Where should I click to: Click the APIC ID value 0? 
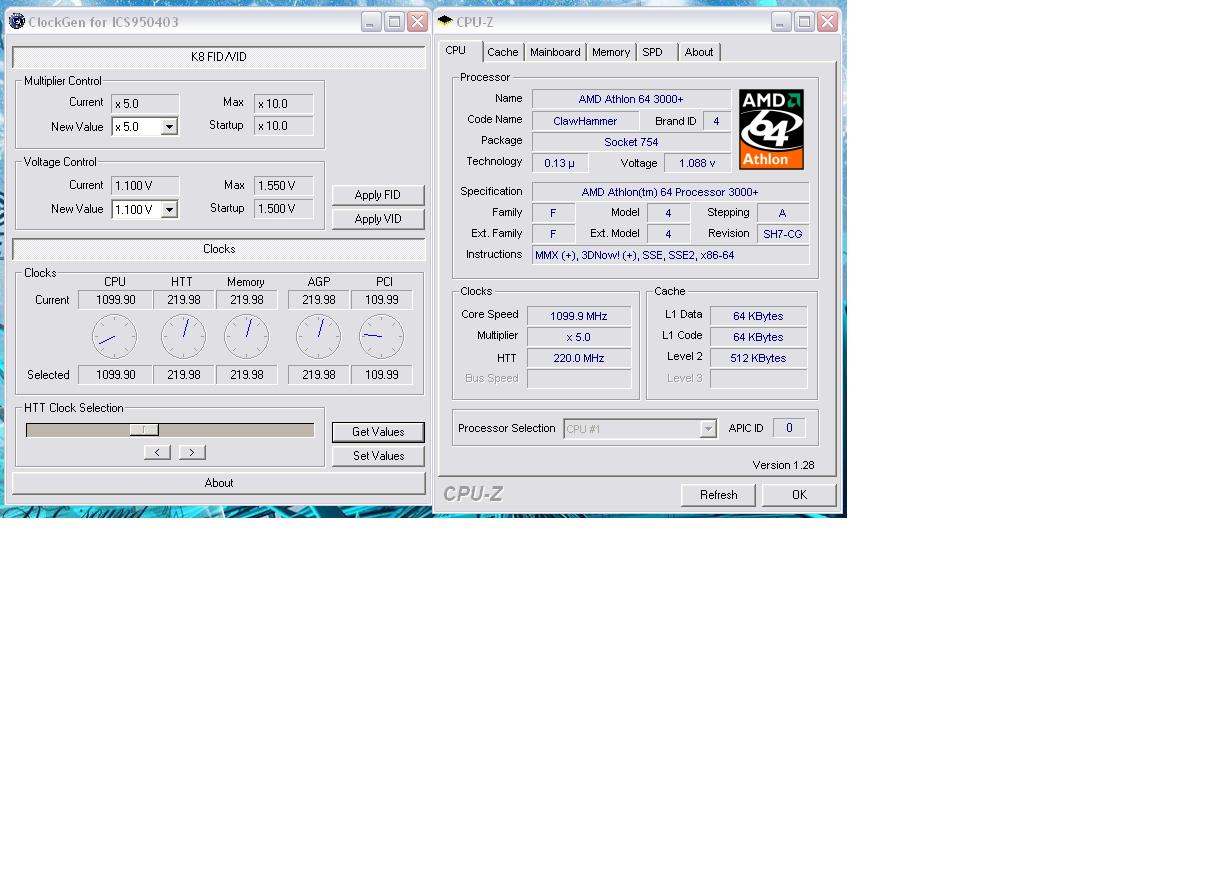[x=789, y=428]
